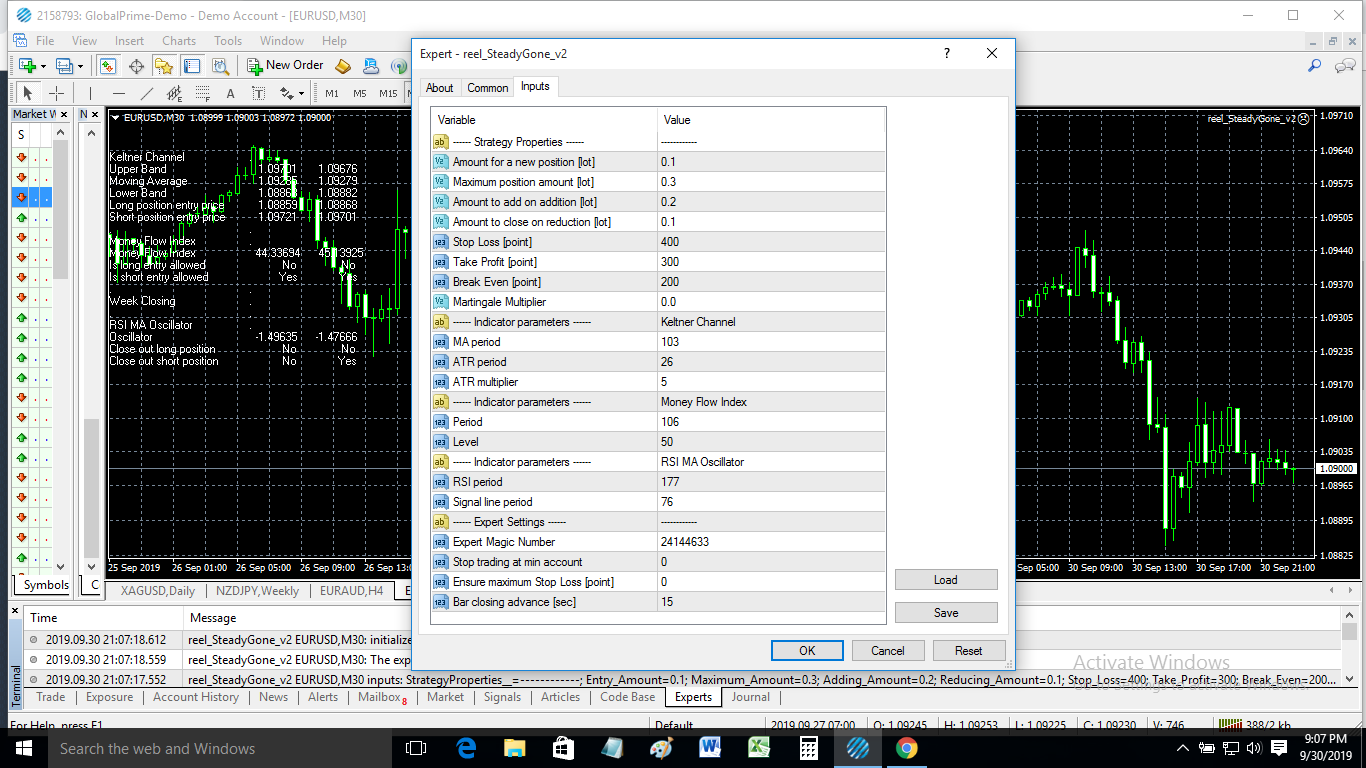Select the Fibonacci retracement tool

[203, 93]
